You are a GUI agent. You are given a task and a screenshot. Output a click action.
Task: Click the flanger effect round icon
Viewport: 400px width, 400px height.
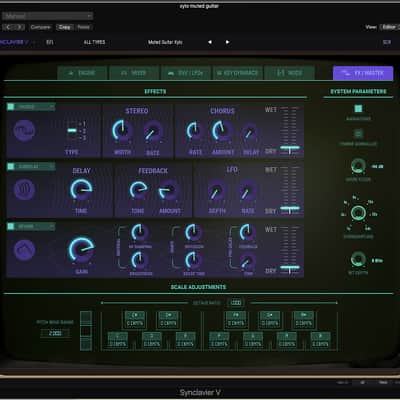point(24,130)
